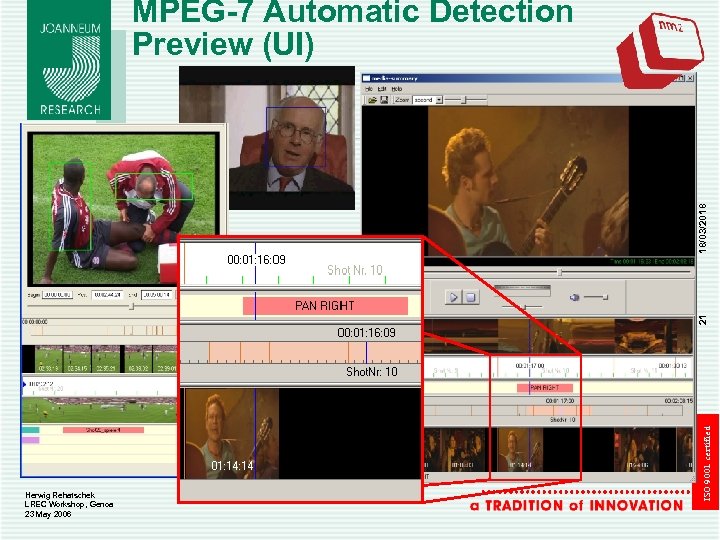This screenshot has width=720, height=540.
Task: Click the speaker volume icon
Action: click(x=574, y=298)
